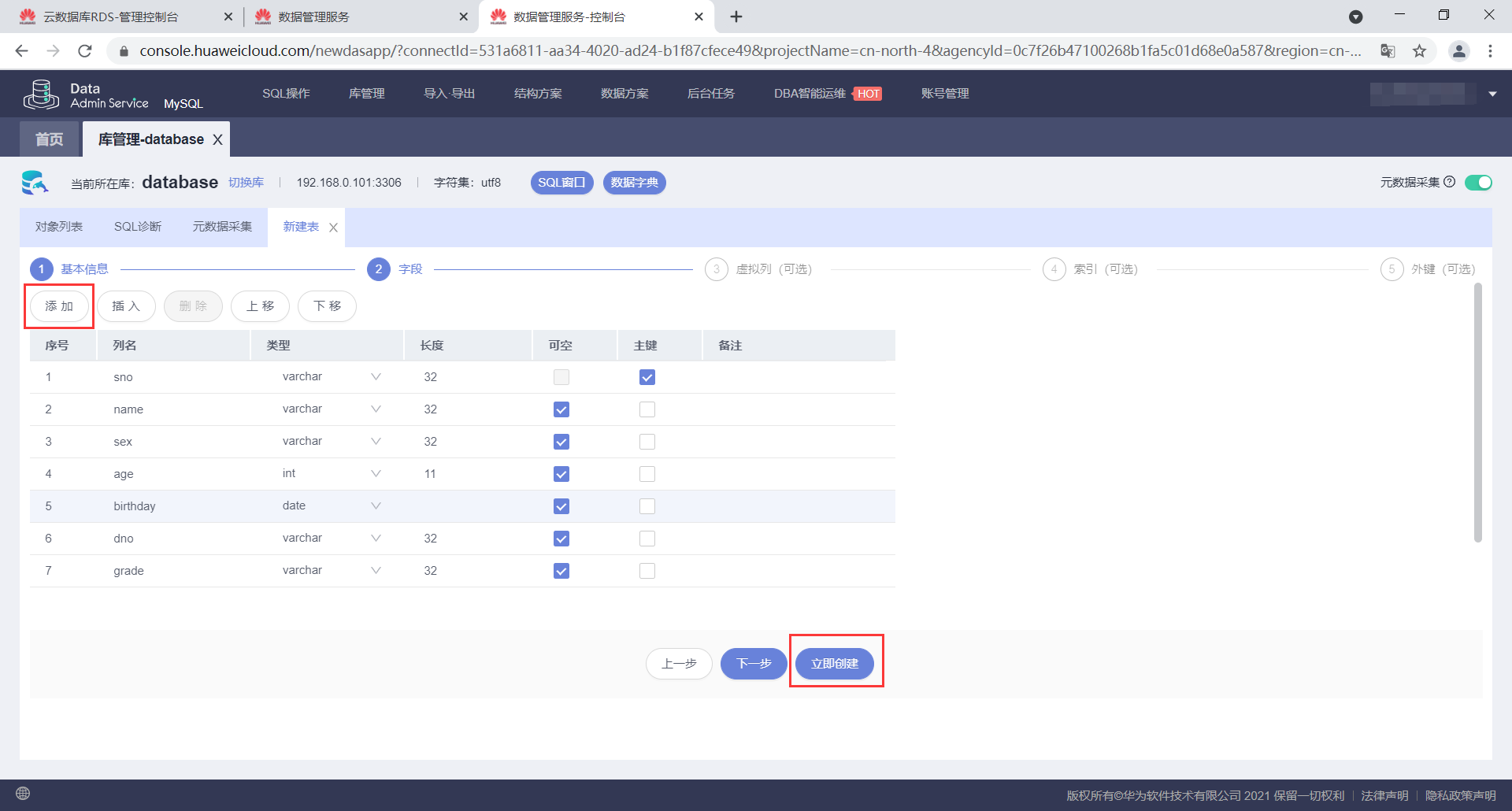Uncheck nullable for age row
Screen dimensions: 1512x811
click(x=561, y=474)
